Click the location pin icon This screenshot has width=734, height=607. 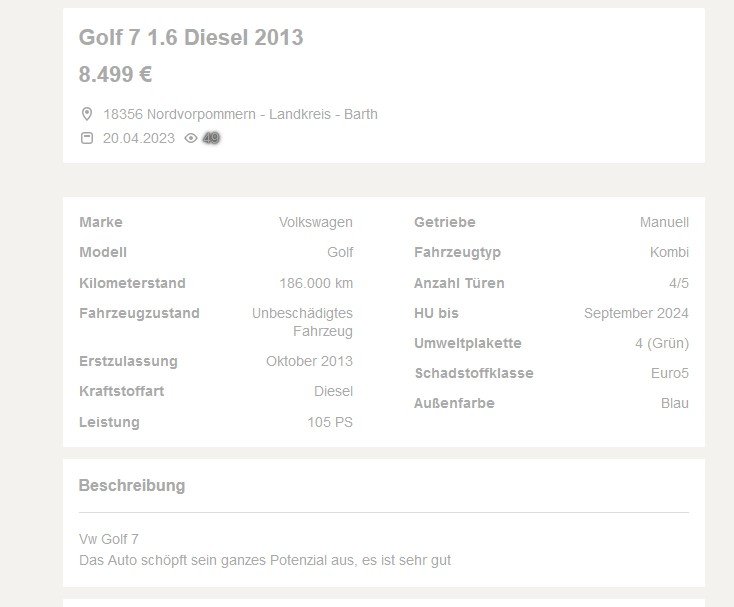87,114
